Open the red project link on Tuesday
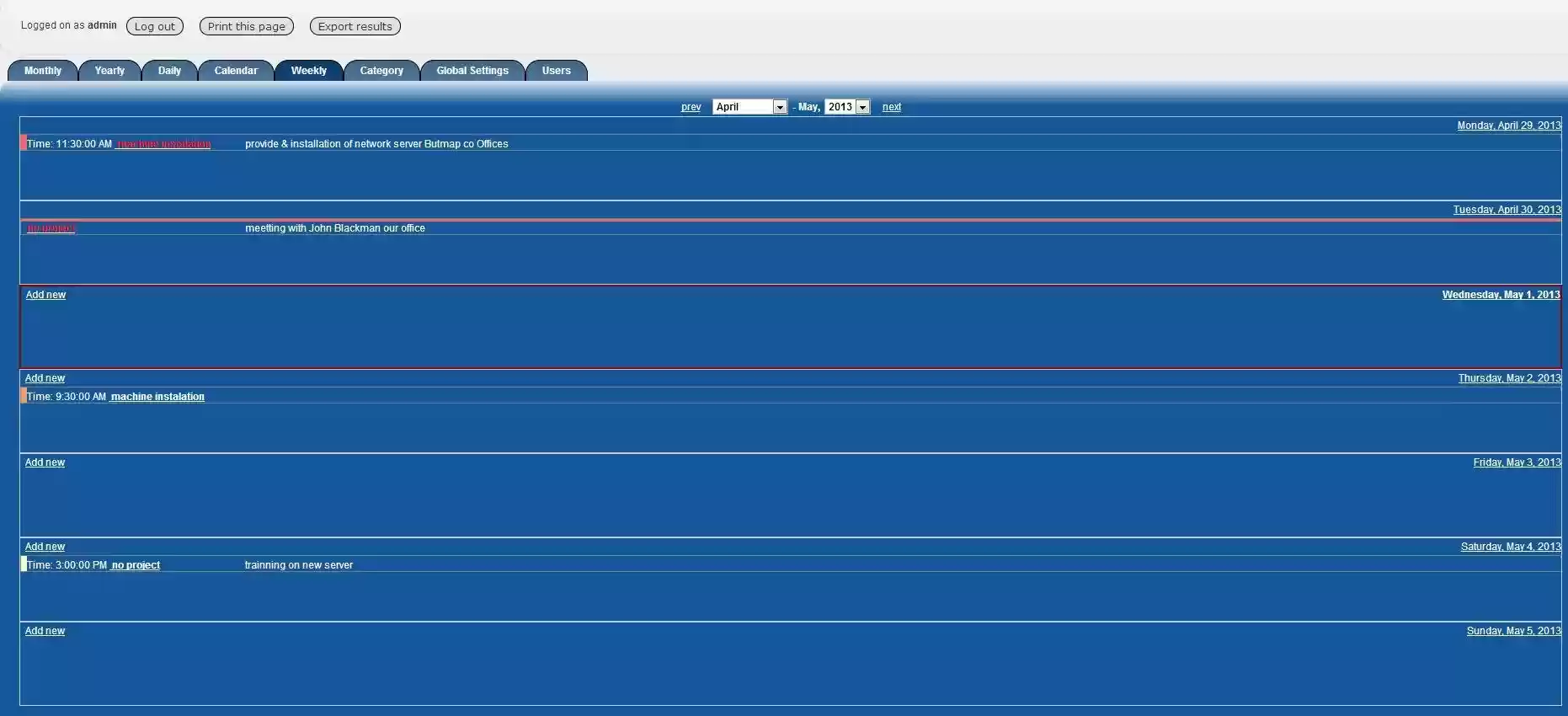1568x716 pixels. (x=51, y=228)
